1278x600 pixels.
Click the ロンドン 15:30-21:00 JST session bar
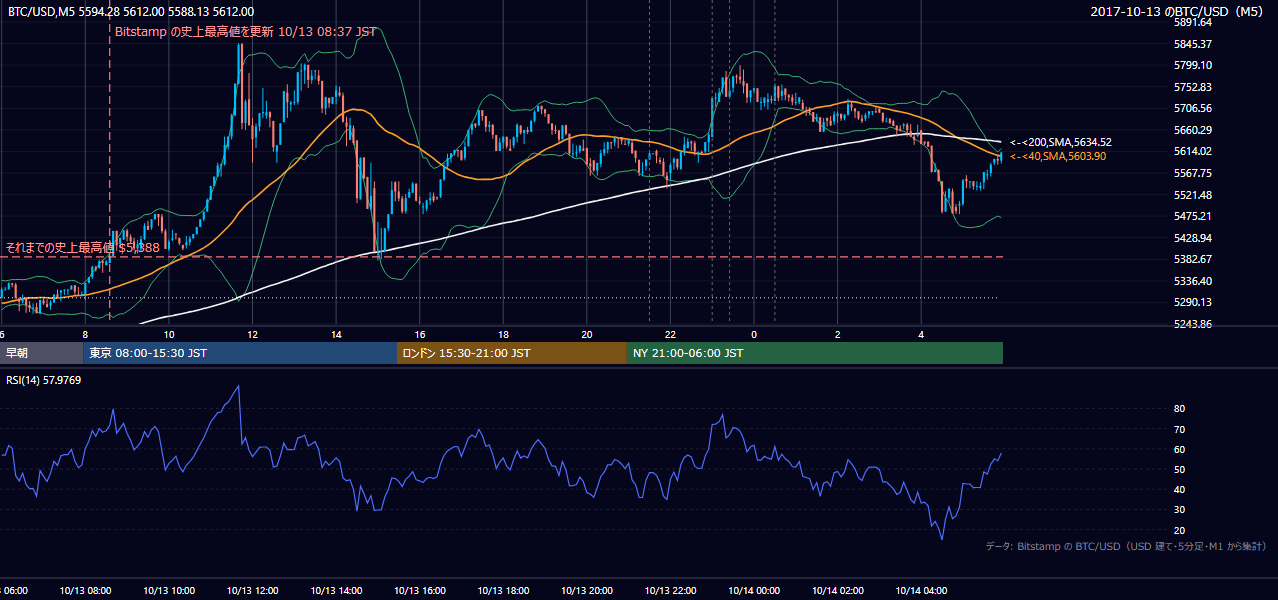pos(512,353)
